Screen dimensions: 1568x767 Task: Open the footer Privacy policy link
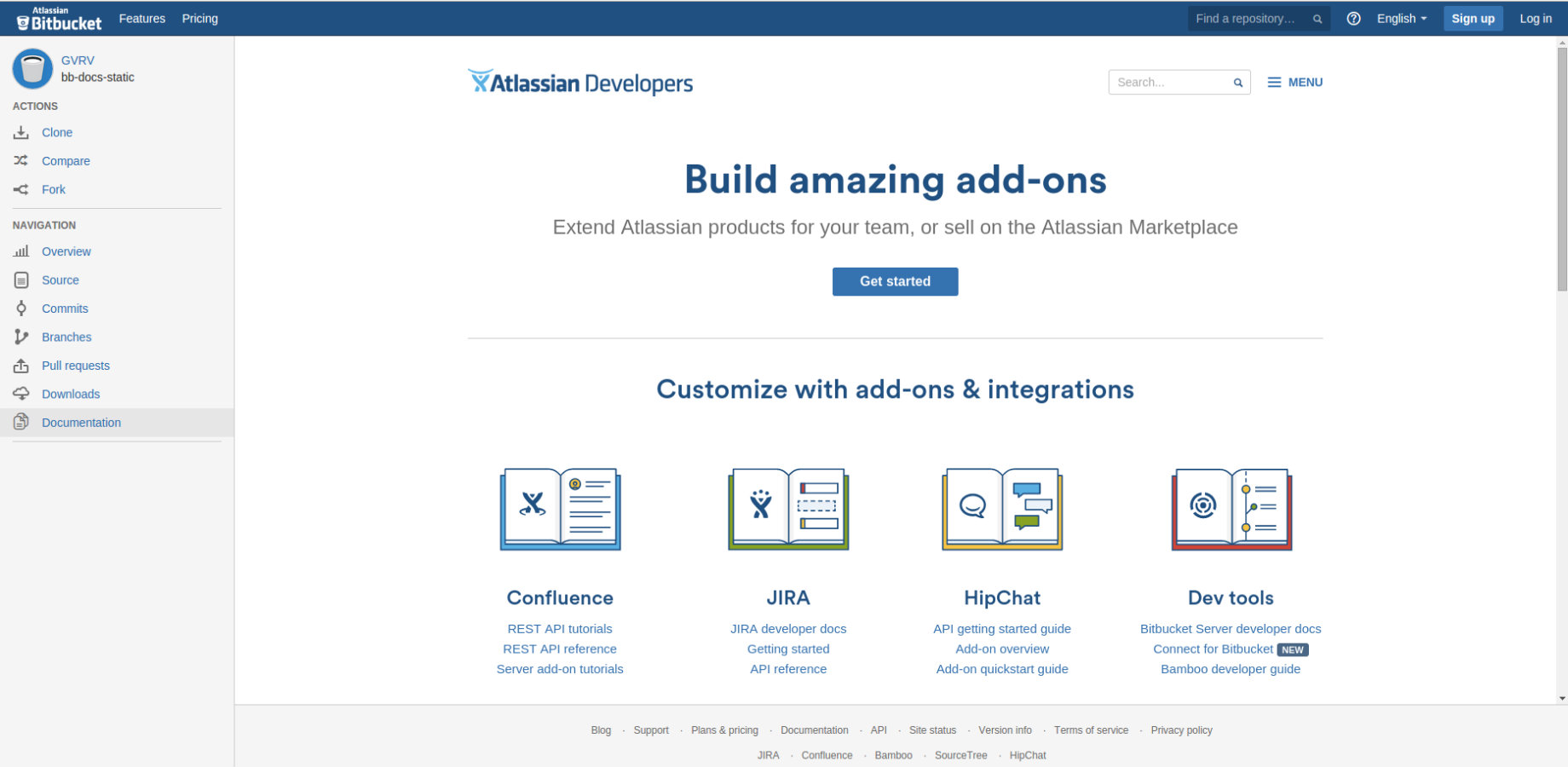click(x=1181, y=730)
